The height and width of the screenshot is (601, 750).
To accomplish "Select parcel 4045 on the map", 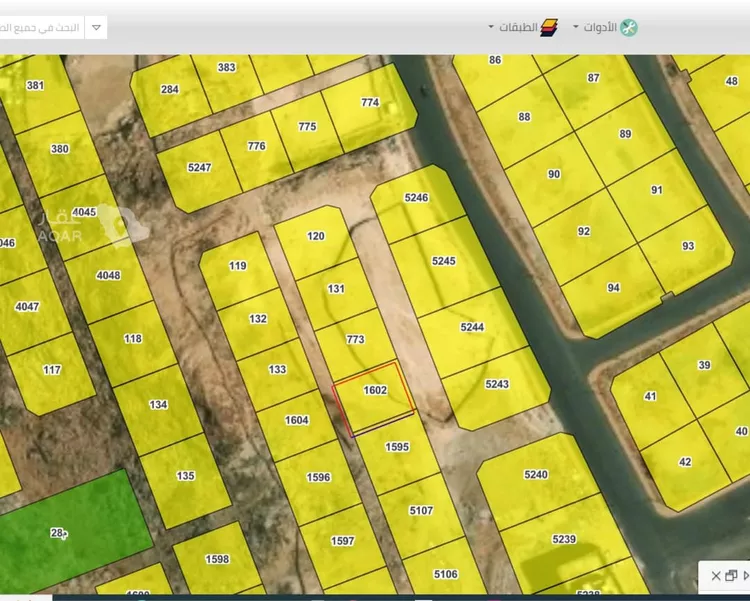I will (x=84, y=217).
